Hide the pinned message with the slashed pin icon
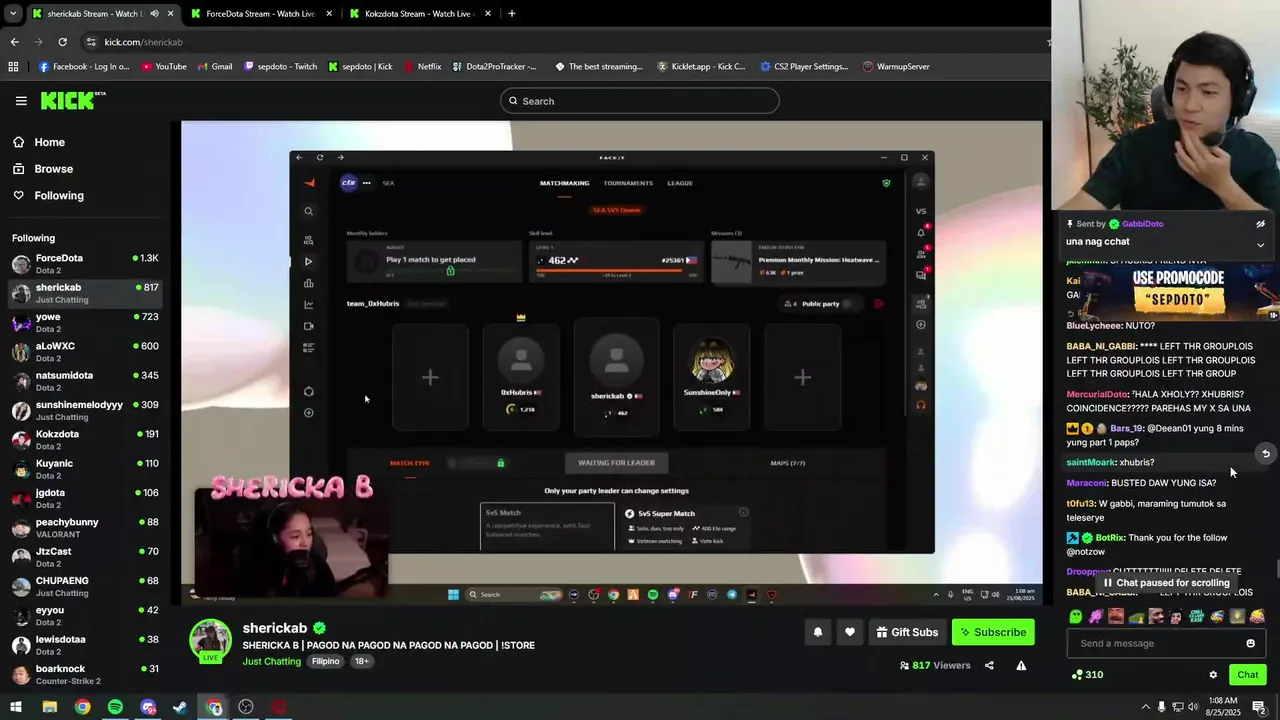The height and width of the screenshot is (720, 1280). point(1260,224)
